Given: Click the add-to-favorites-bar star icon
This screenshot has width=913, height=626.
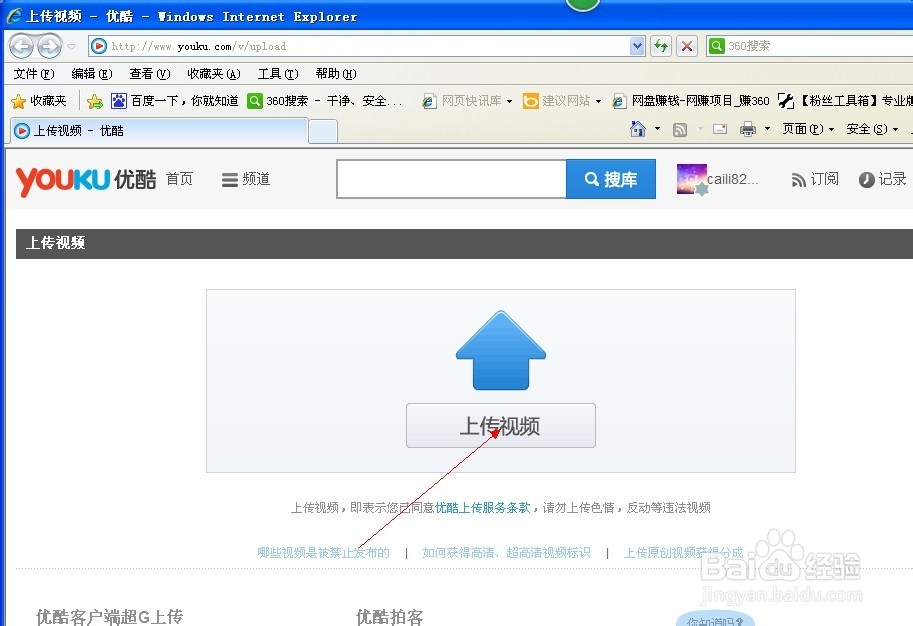Looking at the screenshot, I should click(x=94, y=101).
